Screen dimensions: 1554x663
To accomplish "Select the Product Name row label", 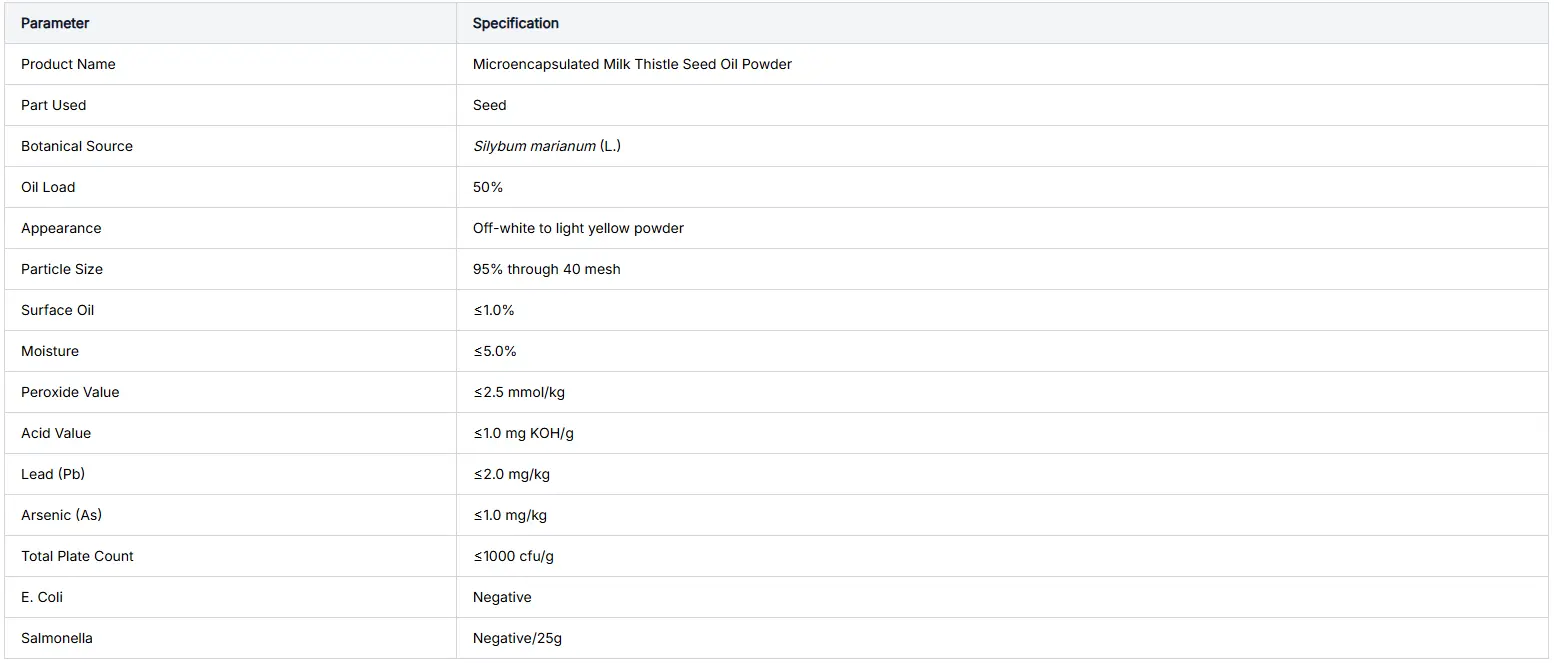I will 68,64.
